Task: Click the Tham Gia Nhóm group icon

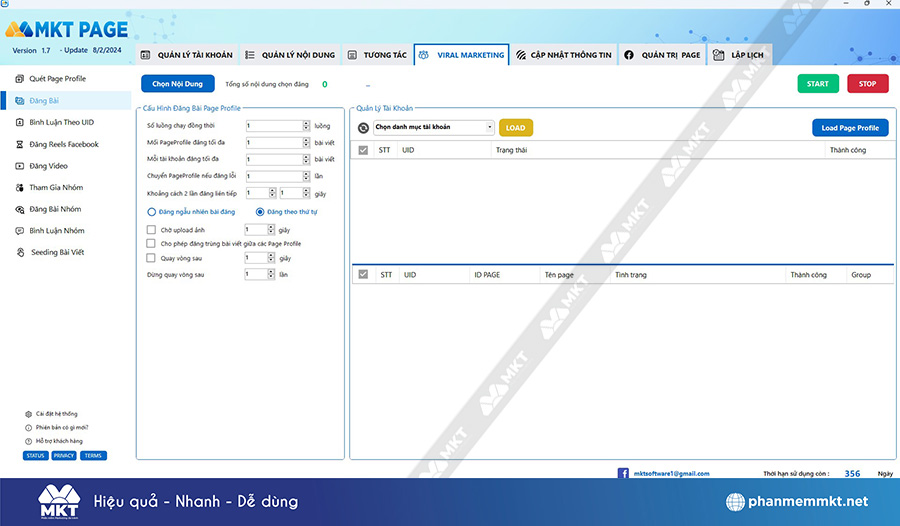Action: pos(20,187)
